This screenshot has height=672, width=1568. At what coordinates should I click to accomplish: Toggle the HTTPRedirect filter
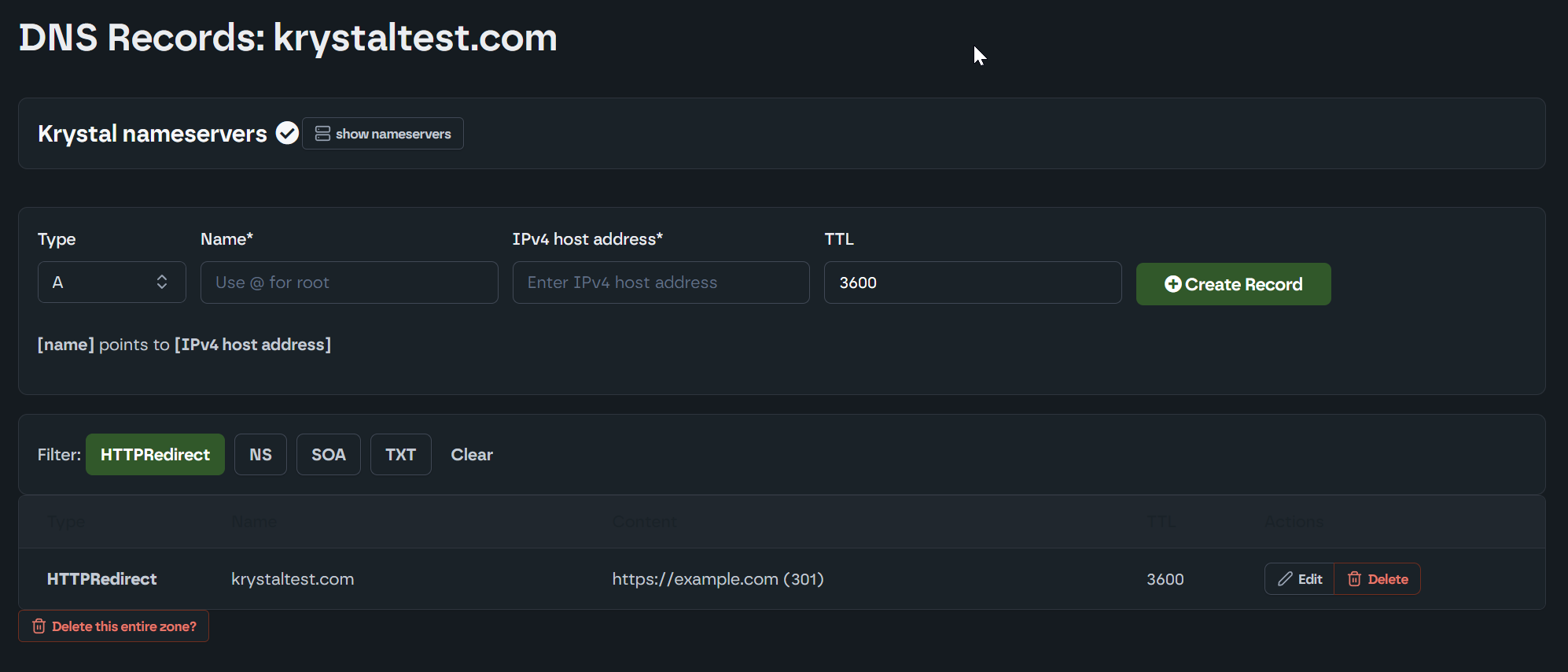tap(155, 455)
